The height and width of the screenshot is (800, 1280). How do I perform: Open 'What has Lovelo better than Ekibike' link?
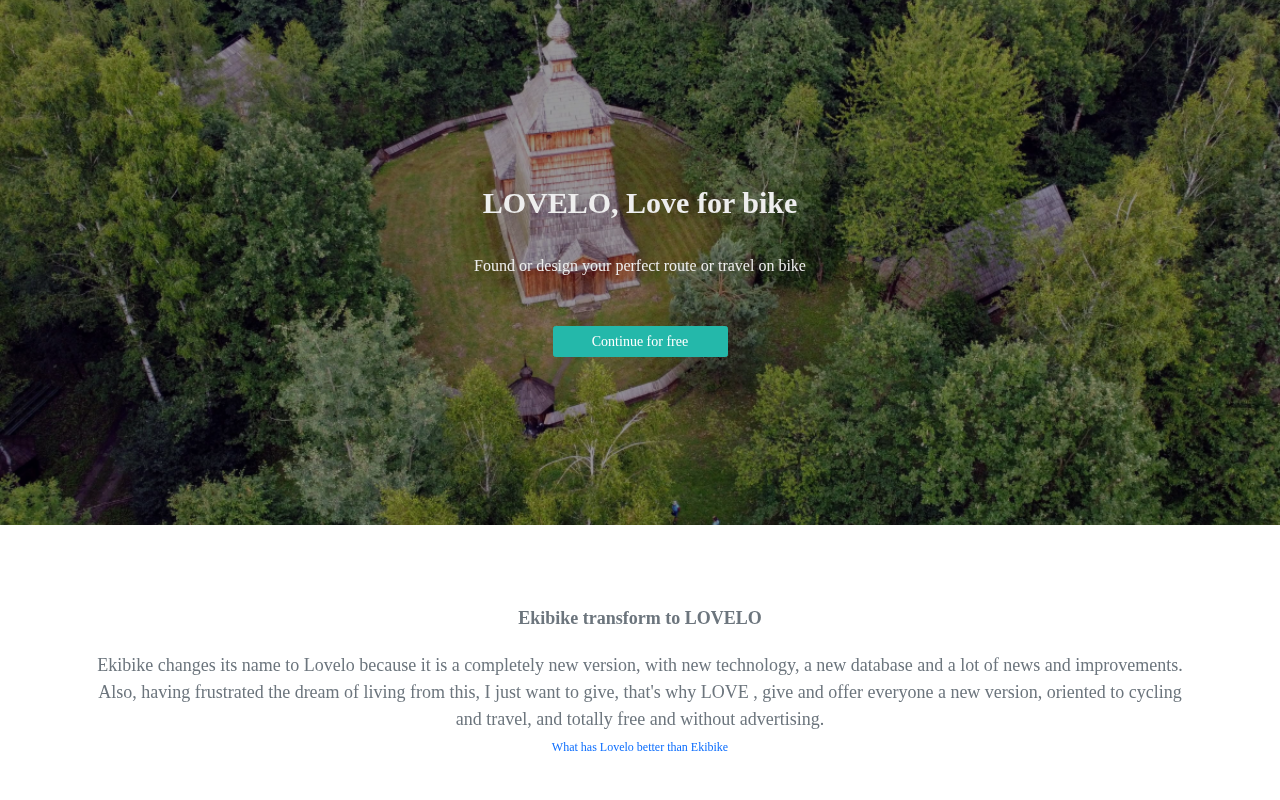pos(640,747)
